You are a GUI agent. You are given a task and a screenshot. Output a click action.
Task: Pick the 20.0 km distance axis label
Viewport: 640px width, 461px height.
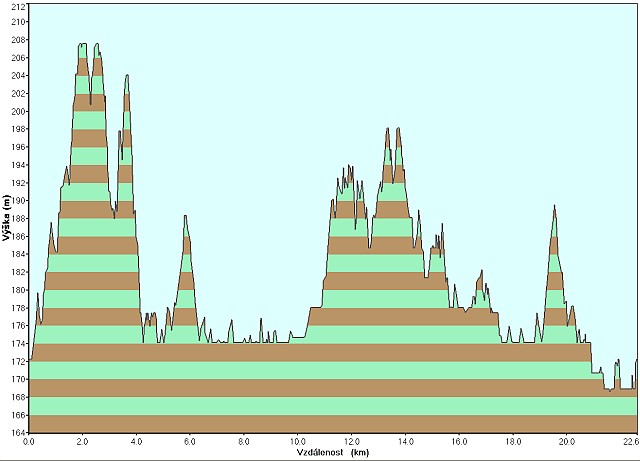pyautogui.click(x=566, y=441)
